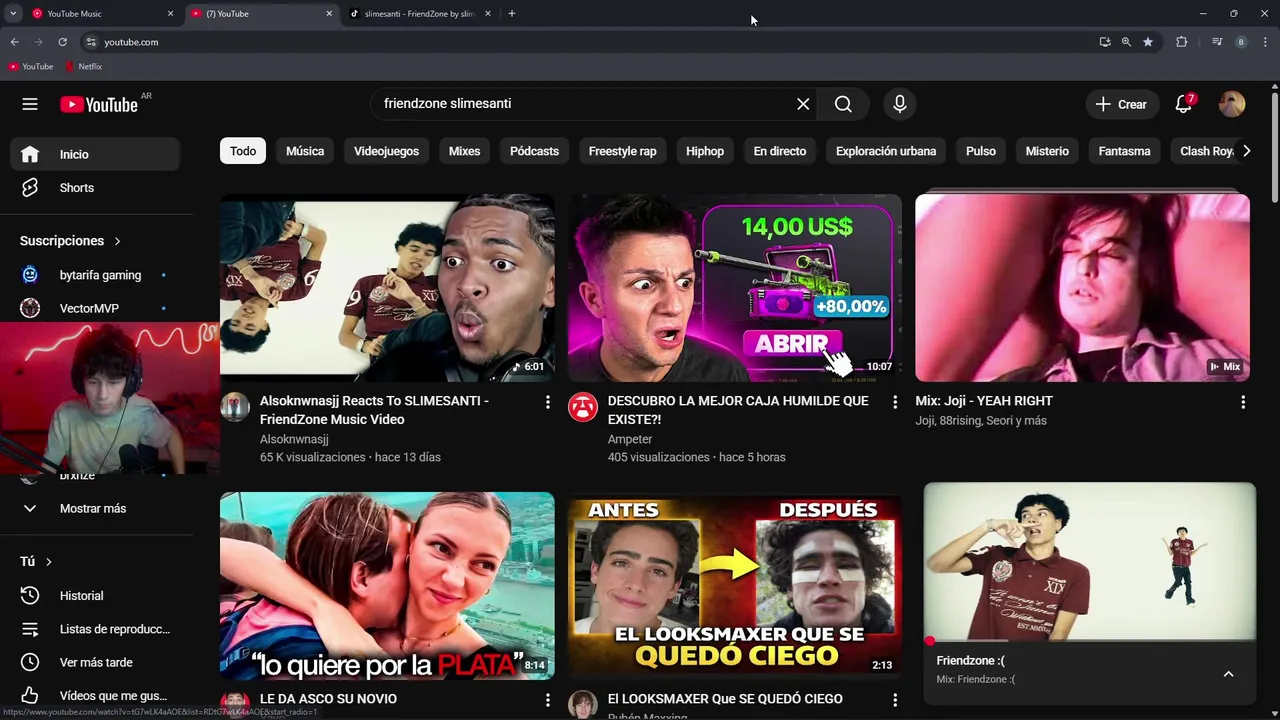Viewport: 1280px width, 720px height.
Task: Expand Mostrar más subscriptions
Action: pyautogui.click(x=95, y=508)
